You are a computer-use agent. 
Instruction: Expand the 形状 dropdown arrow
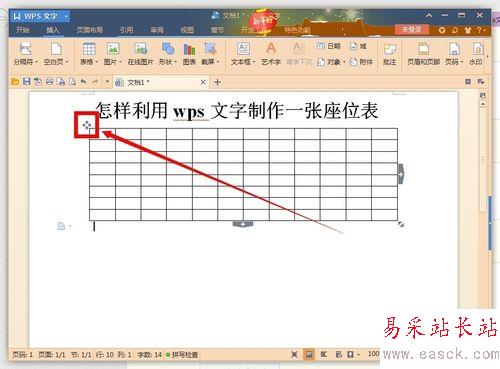click(x=175, y=62)
